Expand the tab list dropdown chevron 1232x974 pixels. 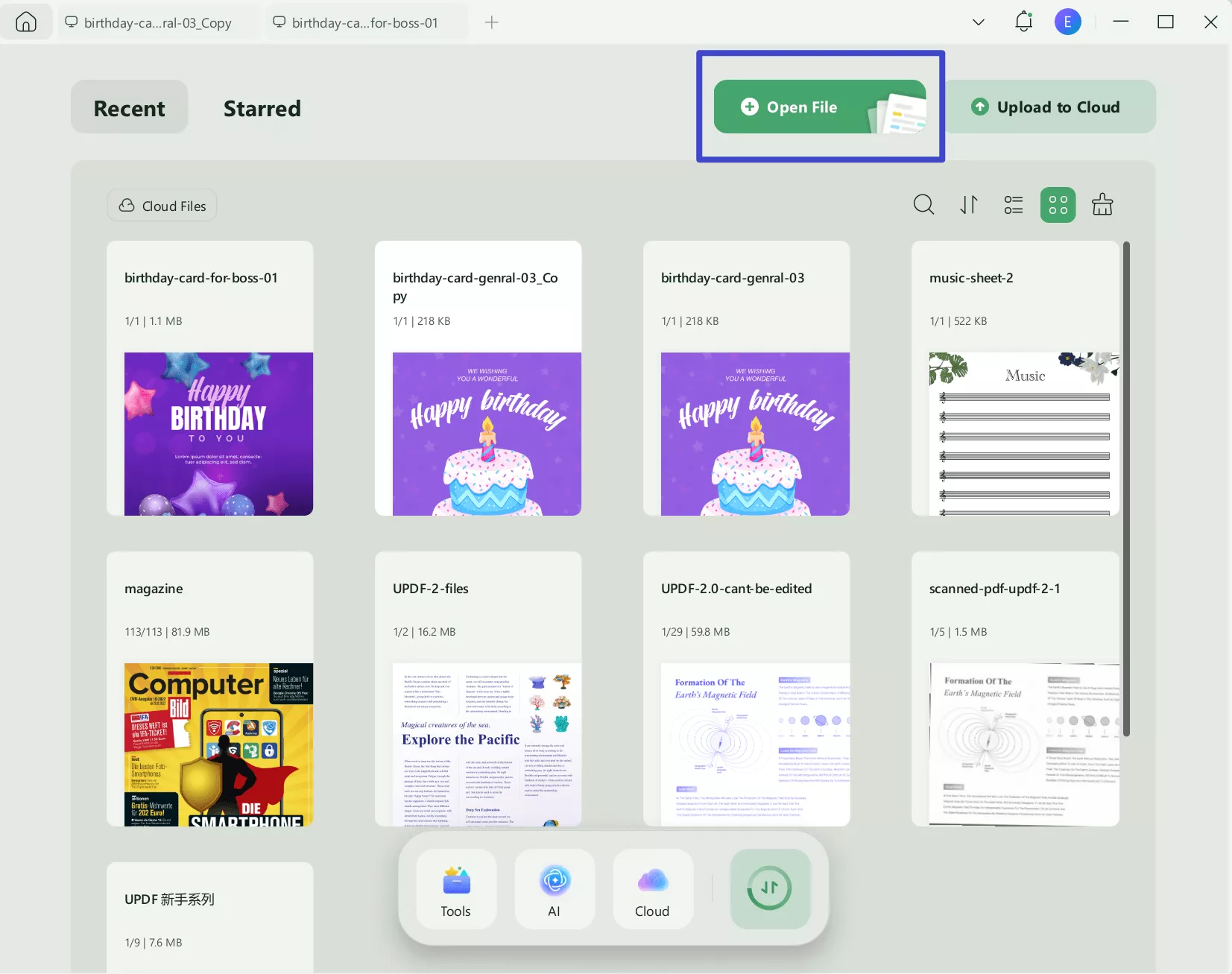click(x=979, y=22)
